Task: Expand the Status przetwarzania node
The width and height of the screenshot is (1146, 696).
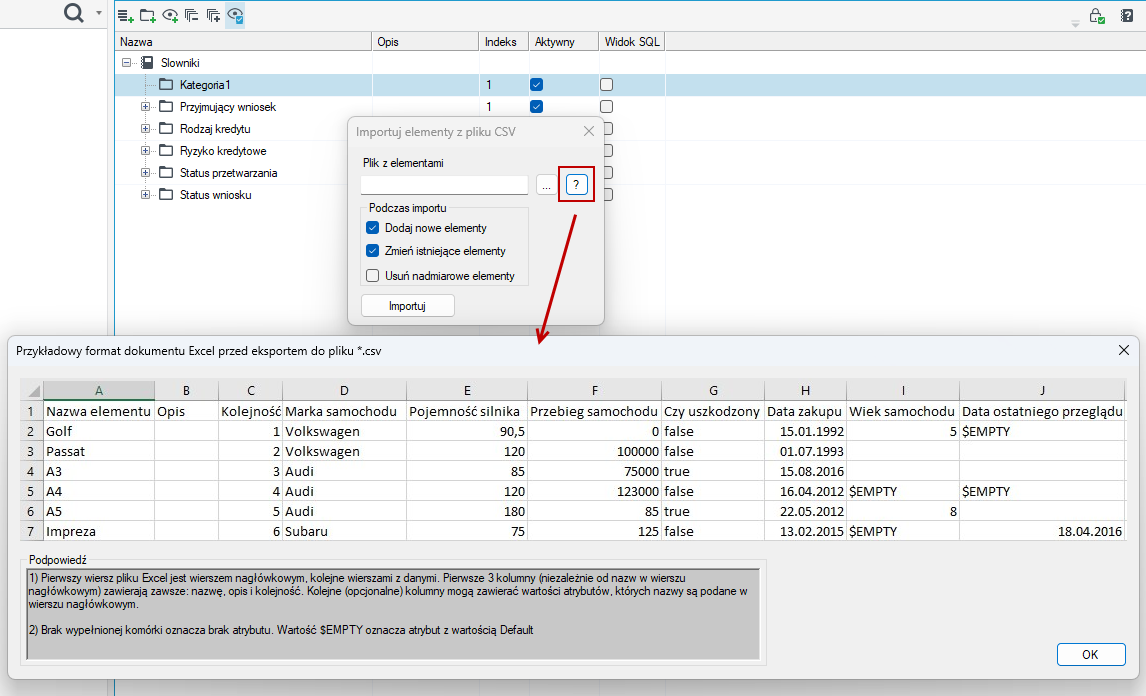Action: [x=145, y=173]
